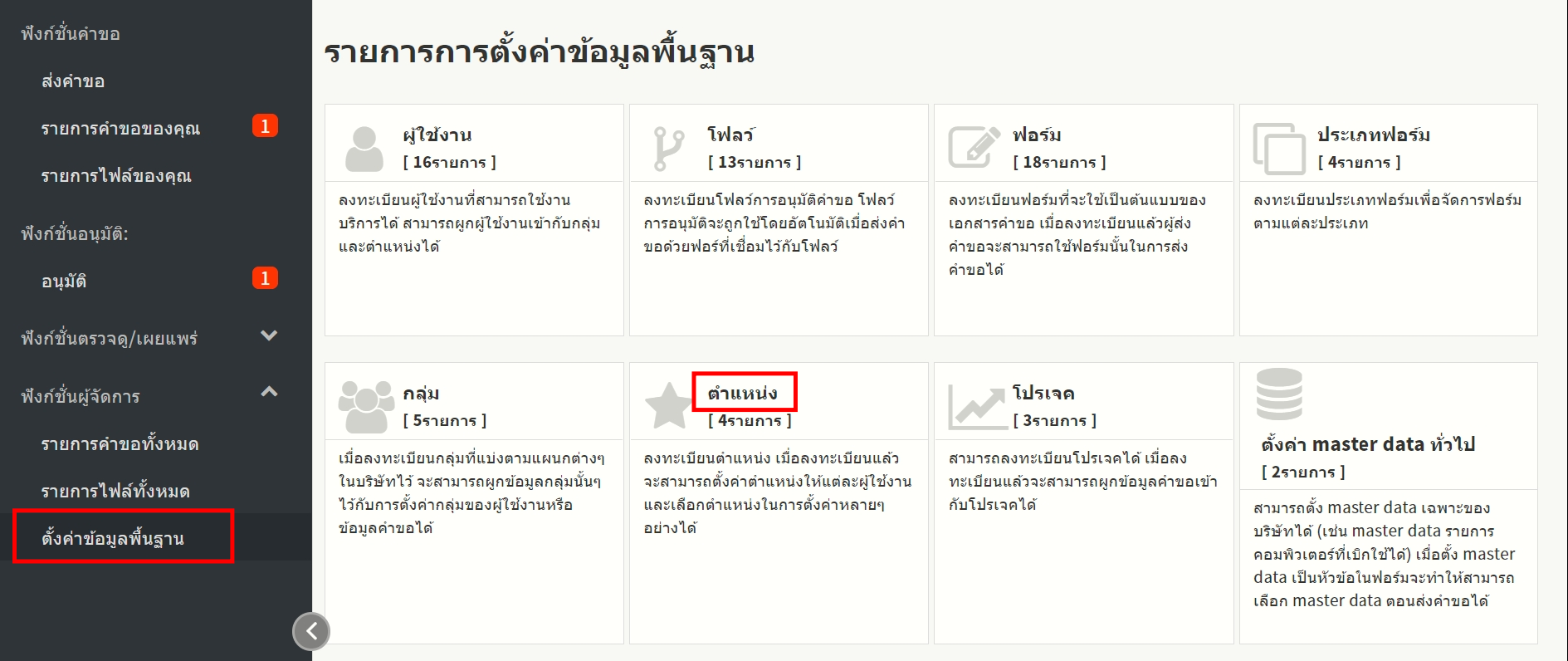Click the database icon for master data
1568x661 pixels.
(x=1279, y=394)
